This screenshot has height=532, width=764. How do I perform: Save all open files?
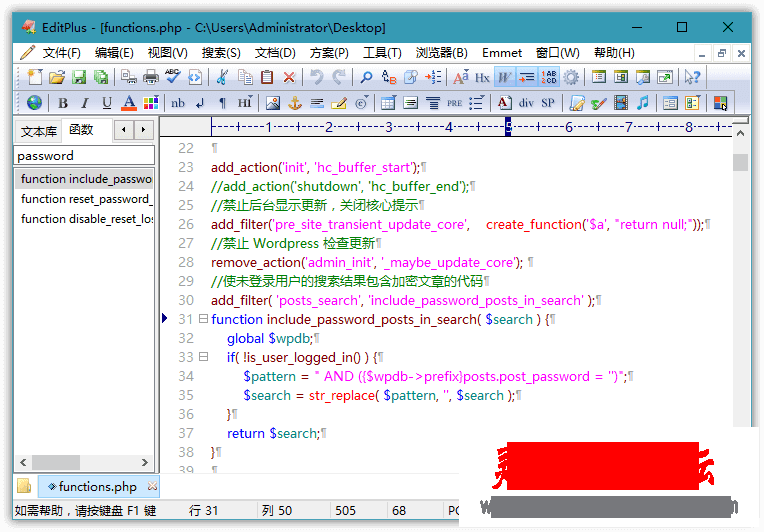[101, 77]
